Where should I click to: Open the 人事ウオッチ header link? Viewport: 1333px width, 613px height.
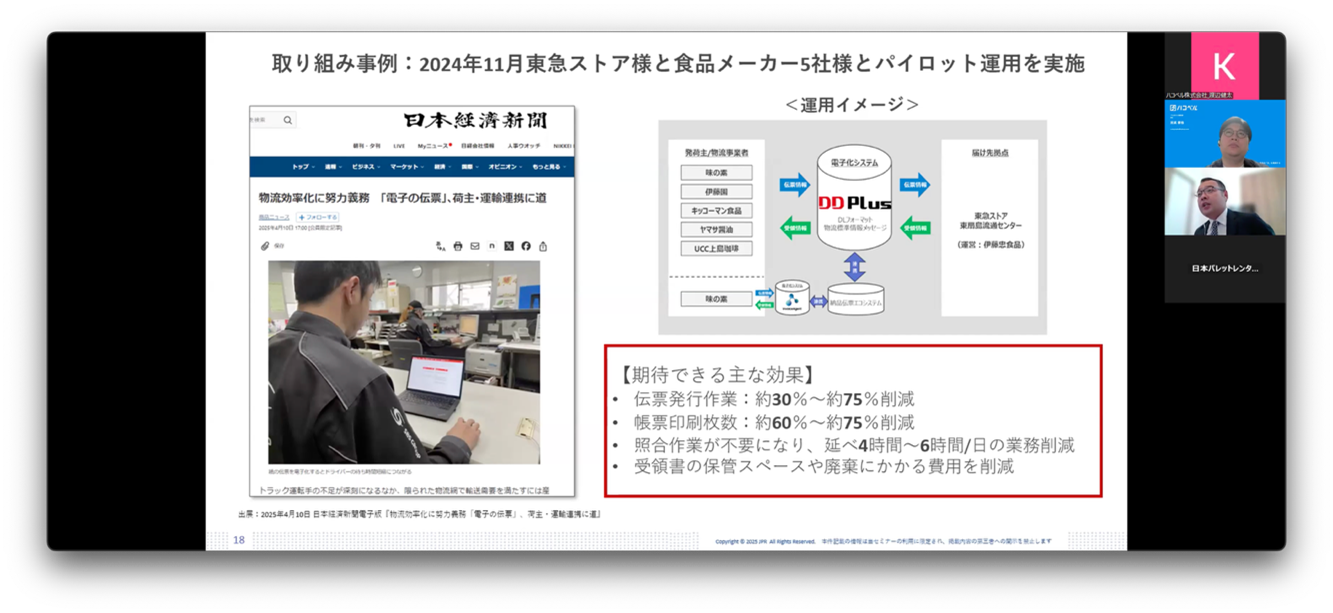(x=523, y=146)
